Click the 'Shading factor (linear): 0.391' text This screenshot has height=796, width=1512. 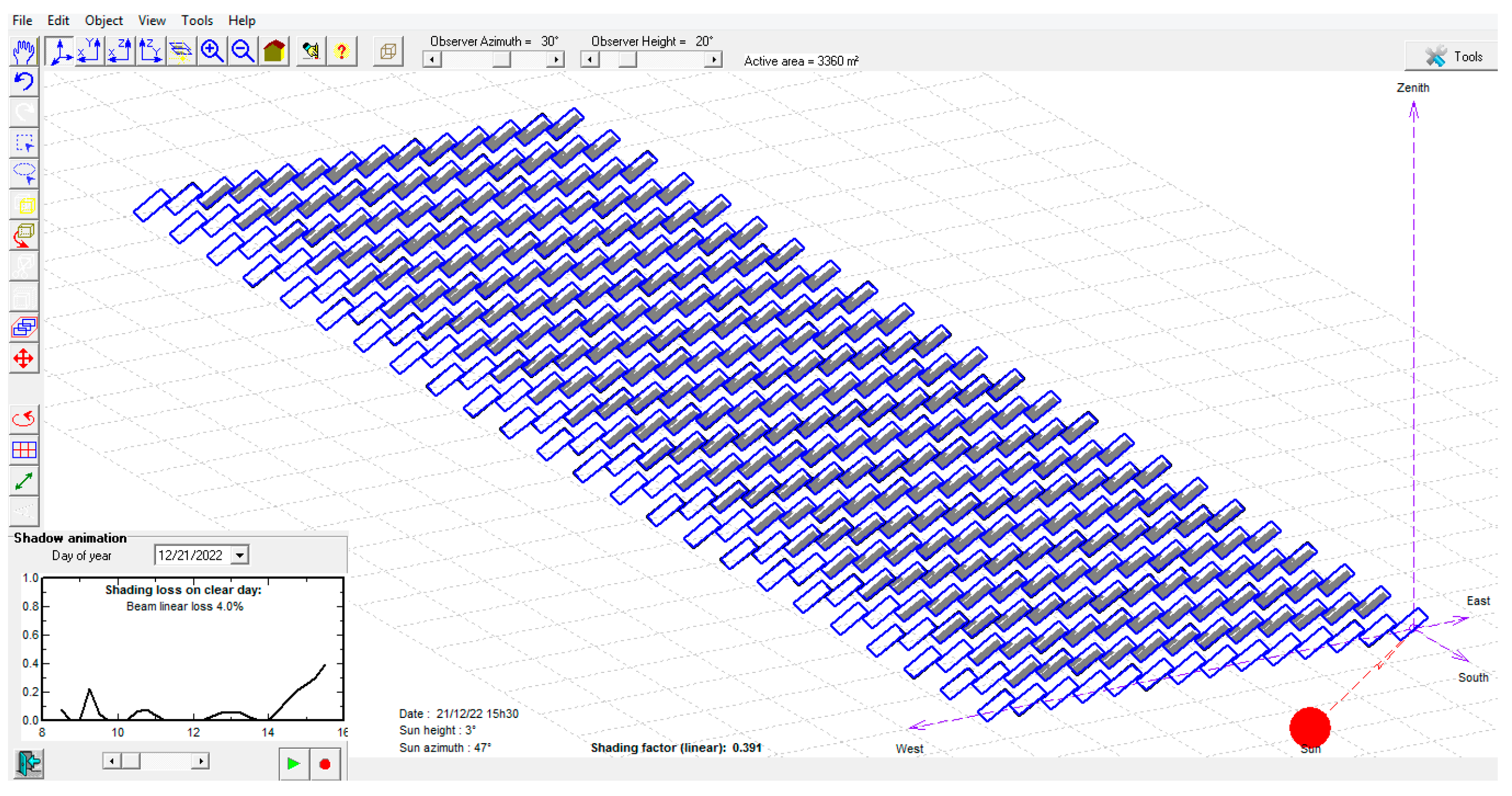675,748
